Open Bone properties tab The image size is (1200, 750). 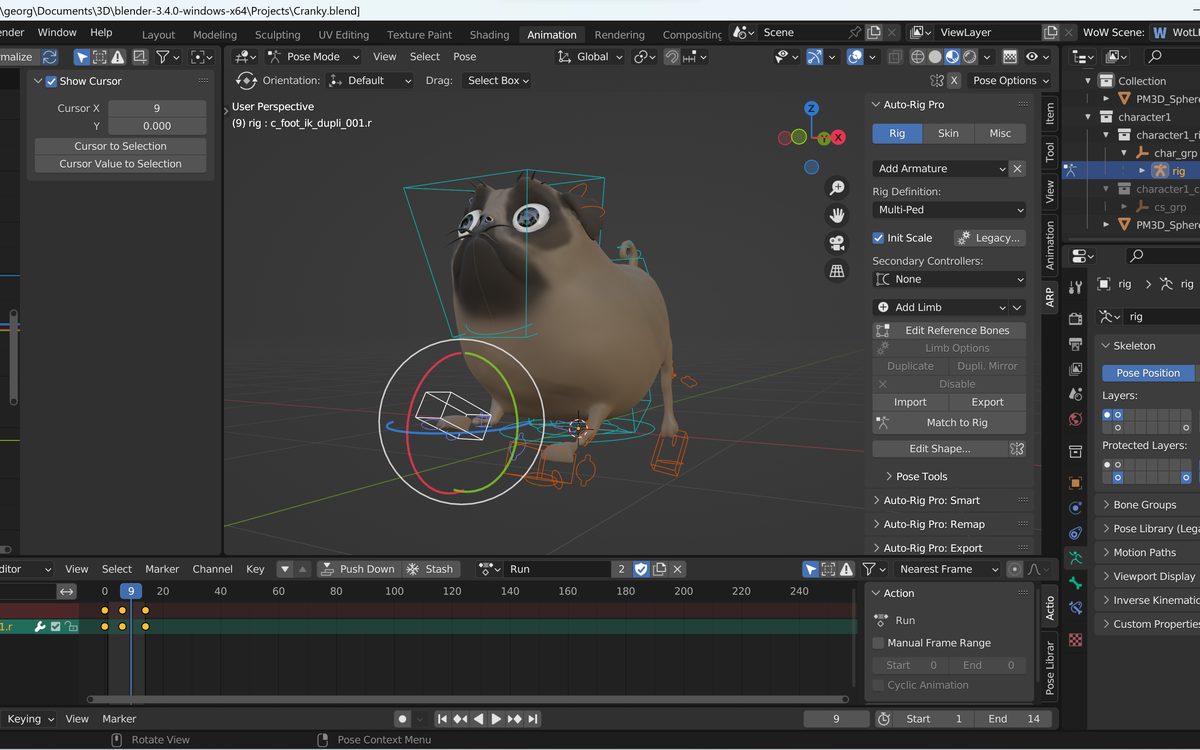[x=1075, y=582]
